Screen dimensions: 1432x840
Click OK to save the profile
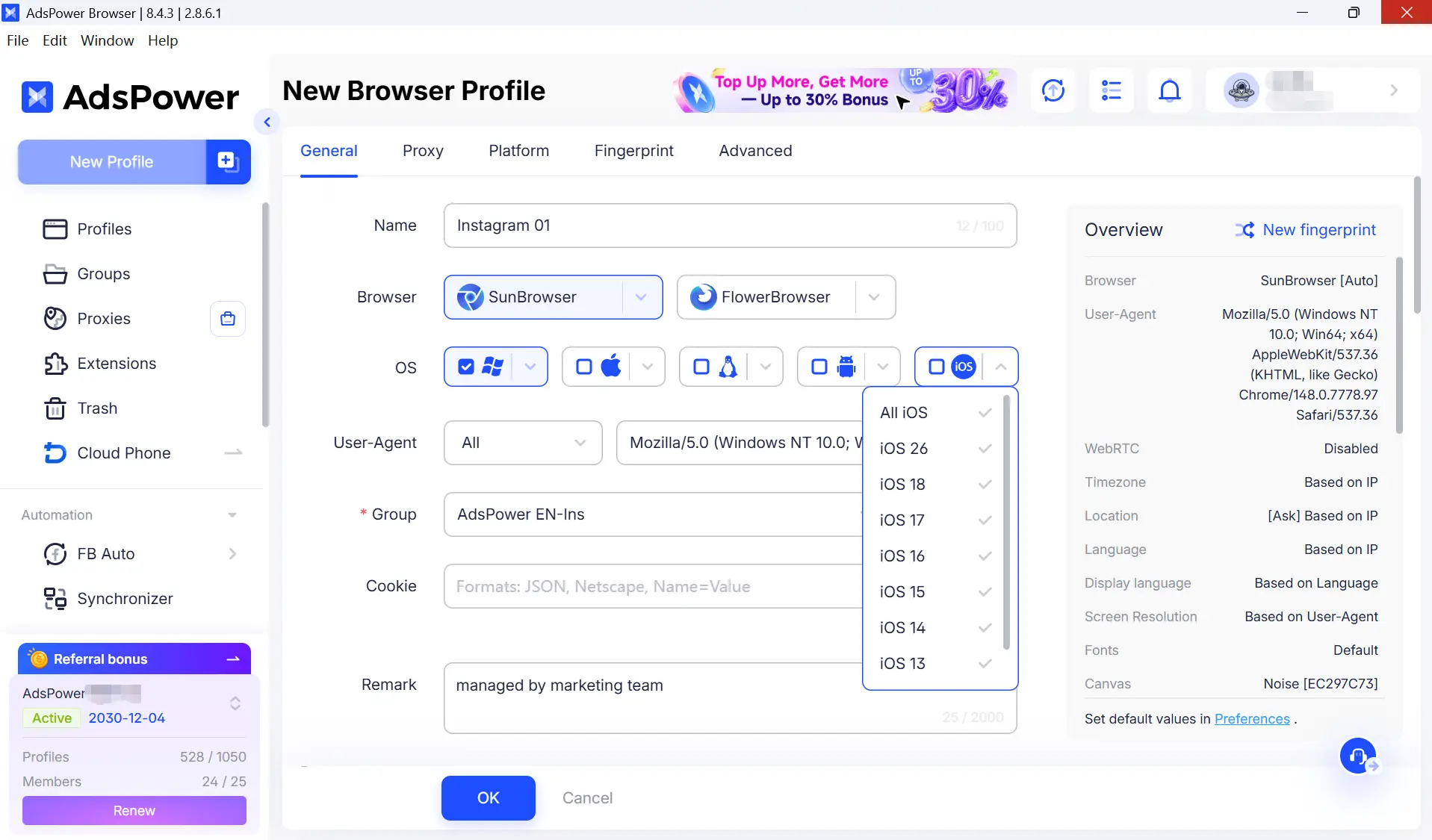(x=489, y=798)
